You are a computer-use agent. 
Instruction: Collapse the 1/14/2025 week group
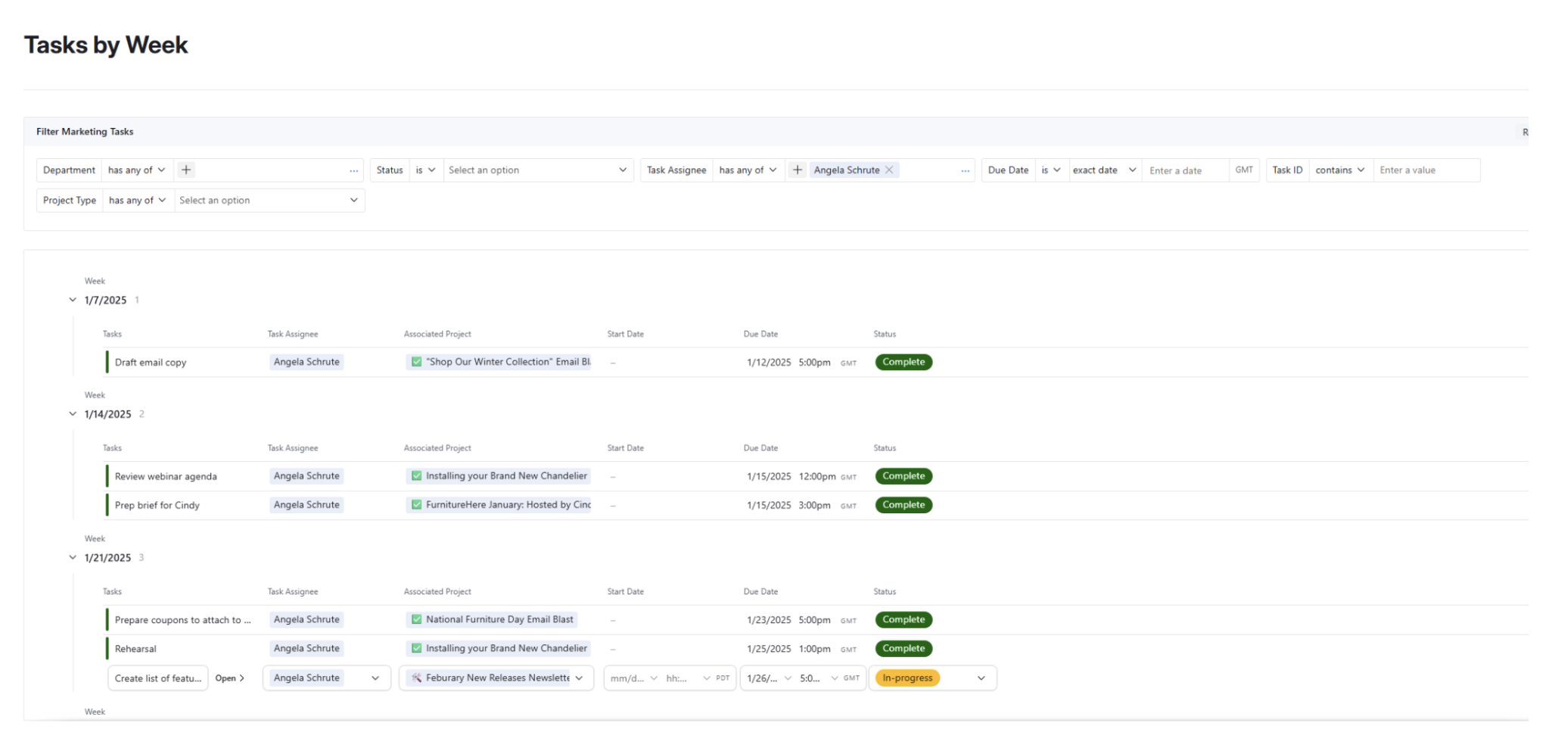[73, 414]
